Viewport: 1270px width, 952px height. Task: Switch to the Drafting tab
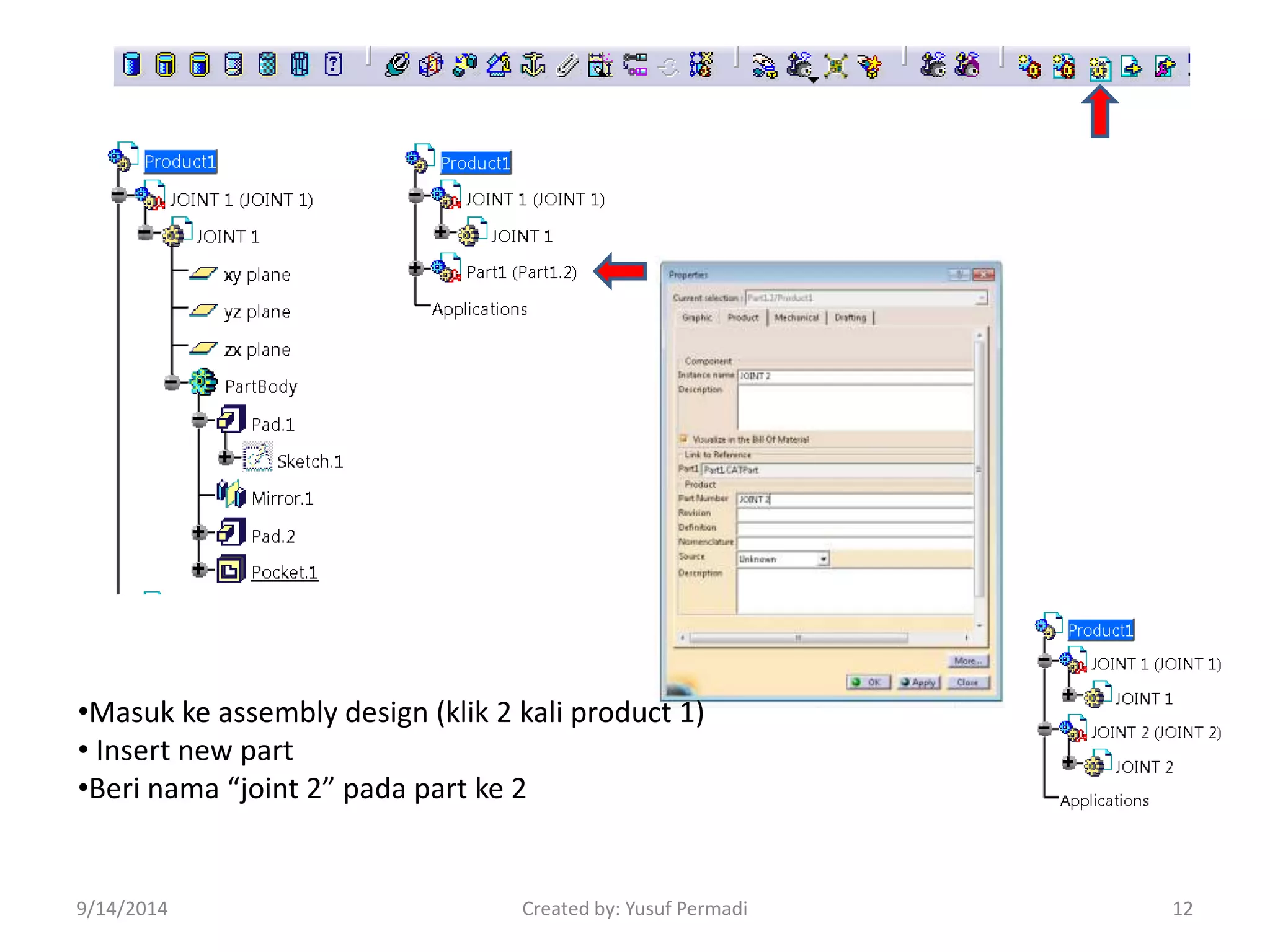click(x=850, y=317)
